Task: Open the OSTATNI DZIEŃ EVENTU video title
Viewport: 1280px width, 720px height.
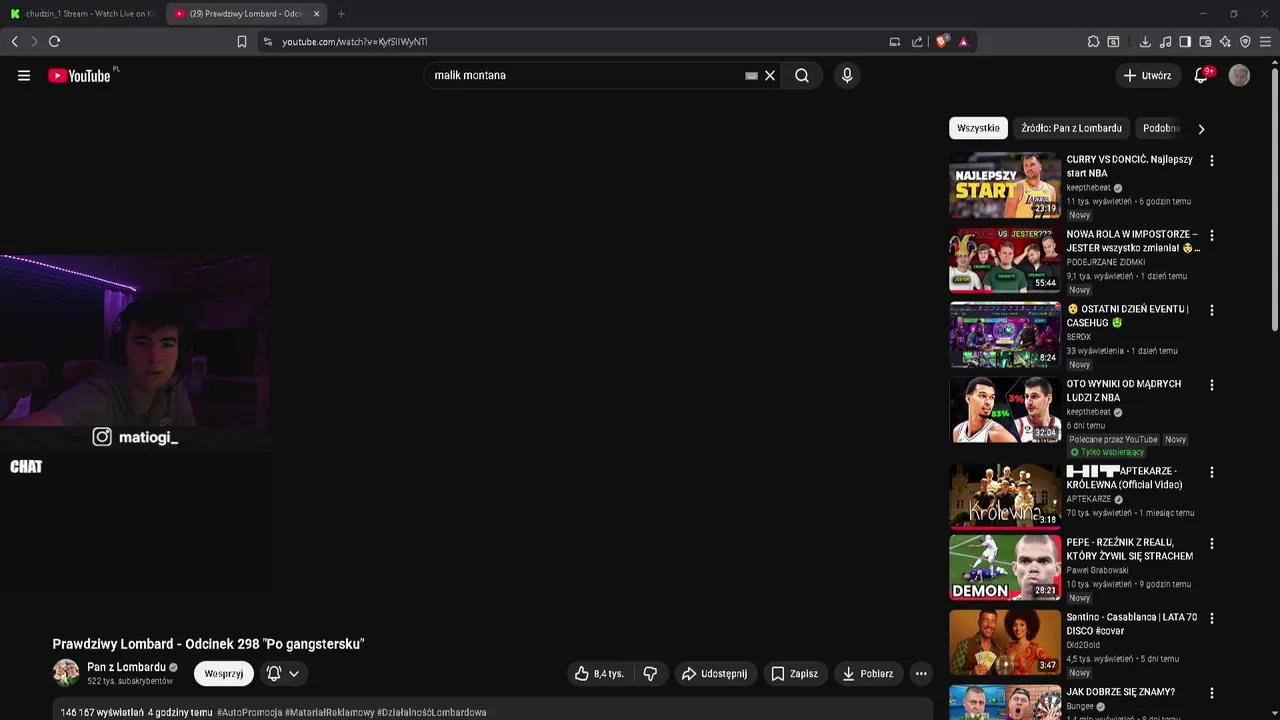Action: [x=1127, y=316]
